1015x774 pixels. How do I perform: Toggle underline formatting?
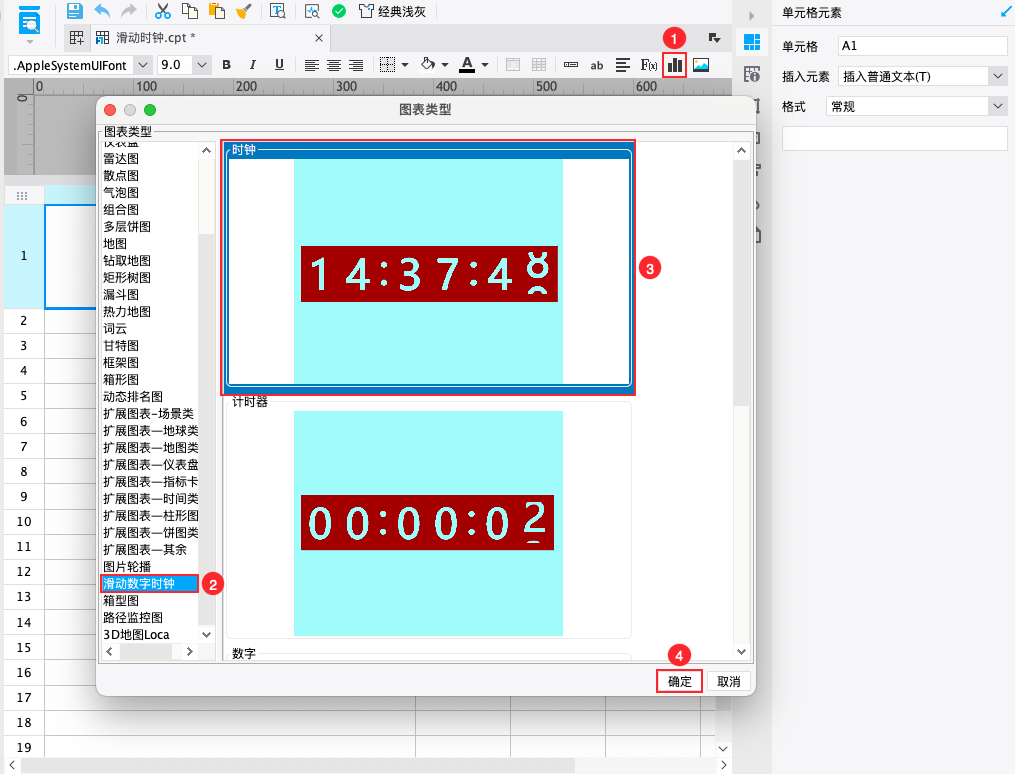click(279, 65)
